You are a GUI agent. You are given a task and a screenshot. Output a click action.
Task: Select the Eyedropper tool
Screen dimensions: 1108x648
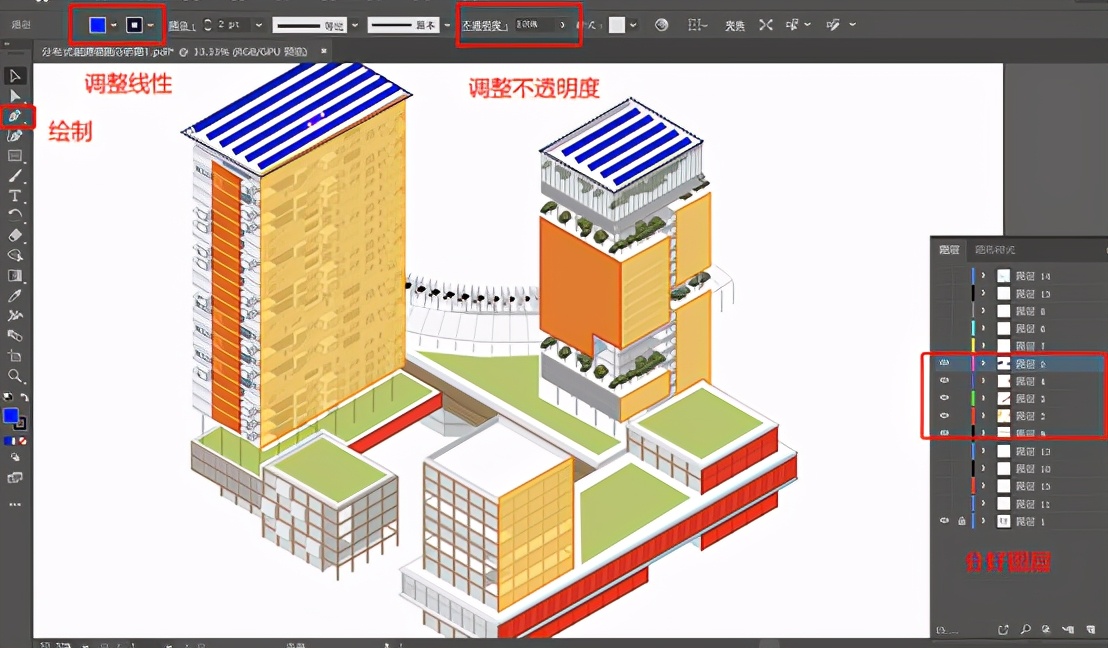click(x=15, y=296)
